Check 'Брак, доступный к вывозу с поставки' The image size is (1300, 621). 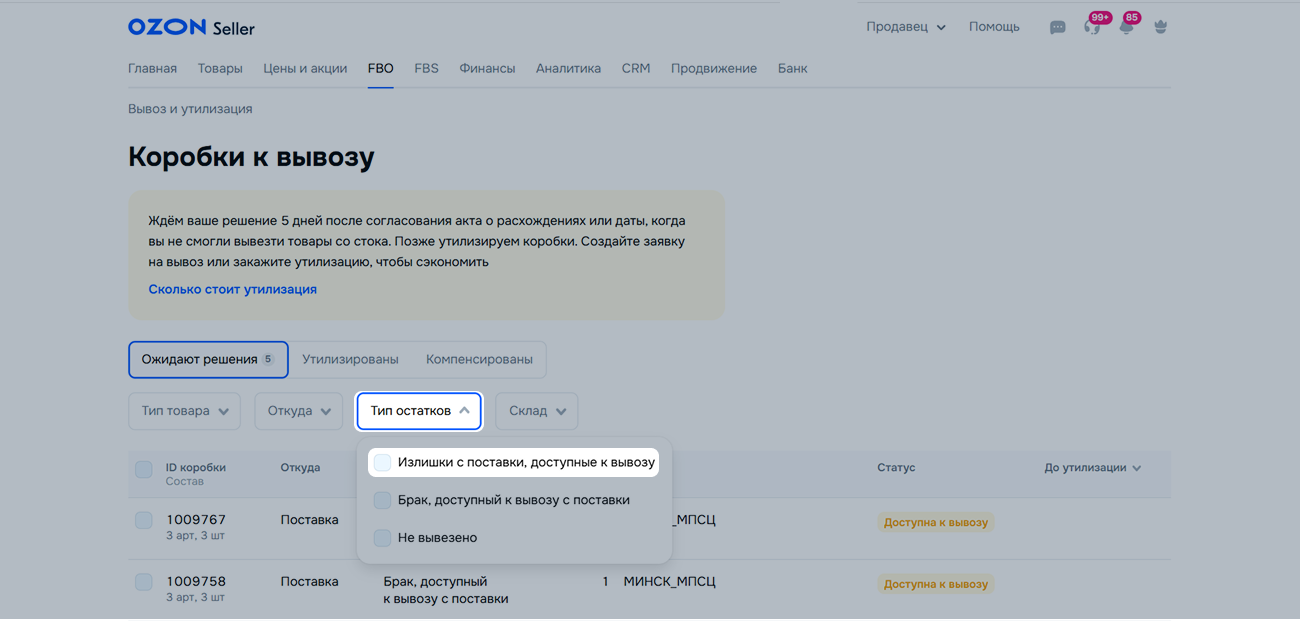point(383,500)
